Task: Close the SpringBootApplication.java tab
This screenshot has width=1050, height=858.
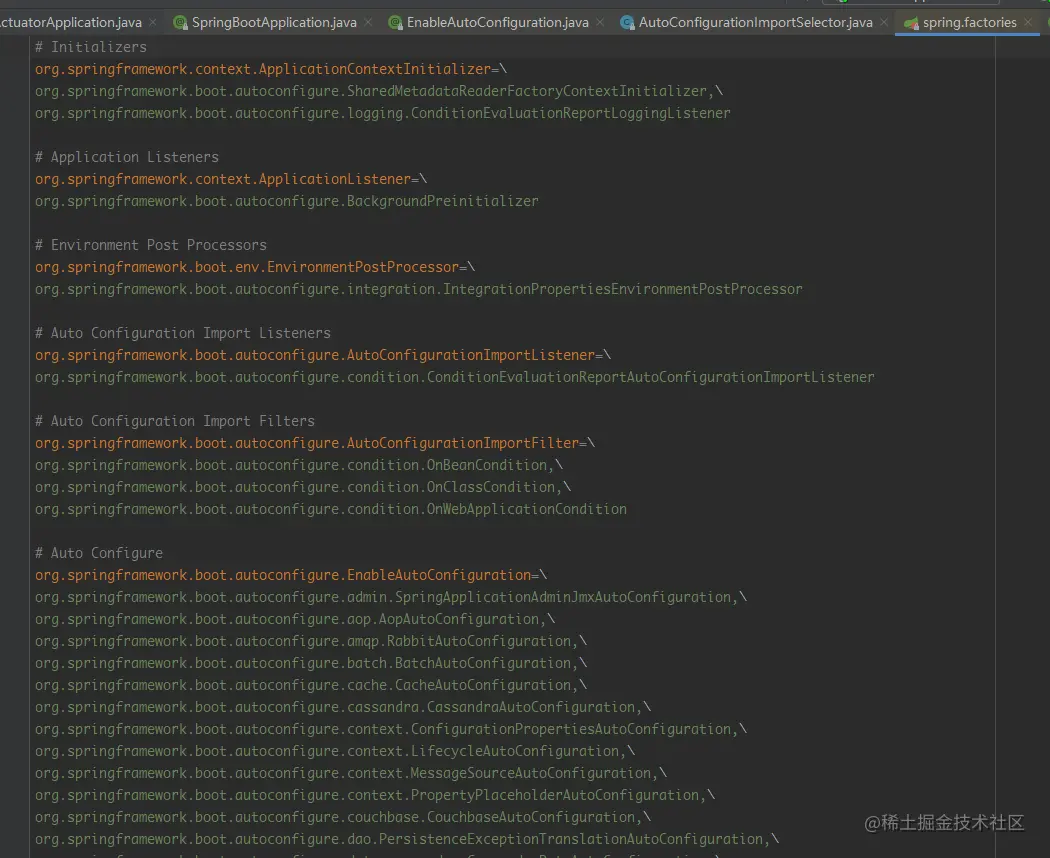Action: coord(368,23)
